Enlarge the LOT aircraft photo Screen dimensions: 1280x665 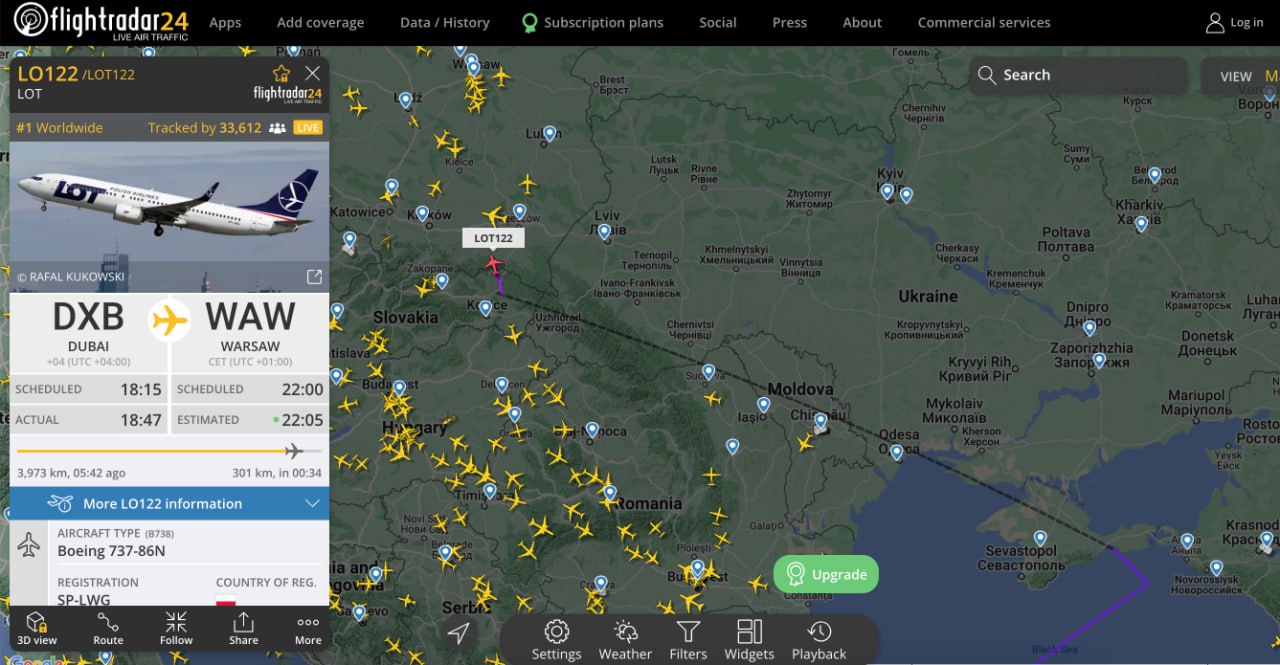[314, 277]
